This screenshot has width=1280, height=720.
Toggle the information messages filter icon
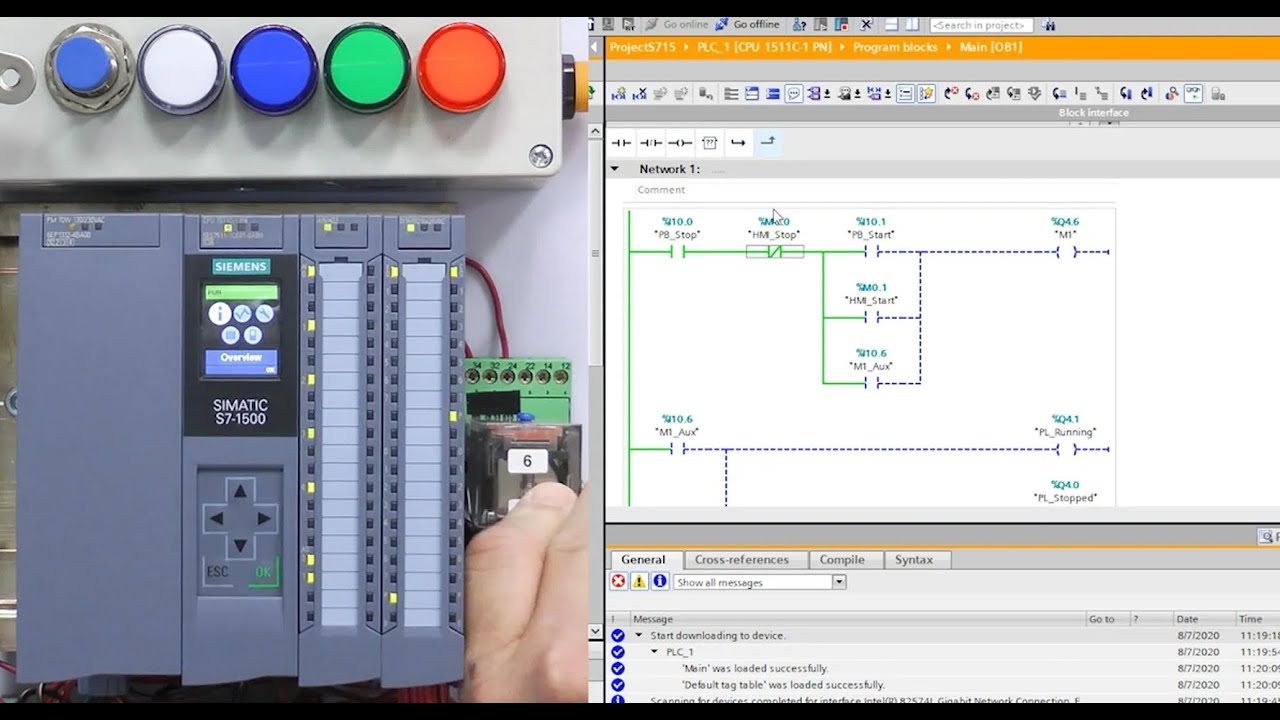coord(660,581)
